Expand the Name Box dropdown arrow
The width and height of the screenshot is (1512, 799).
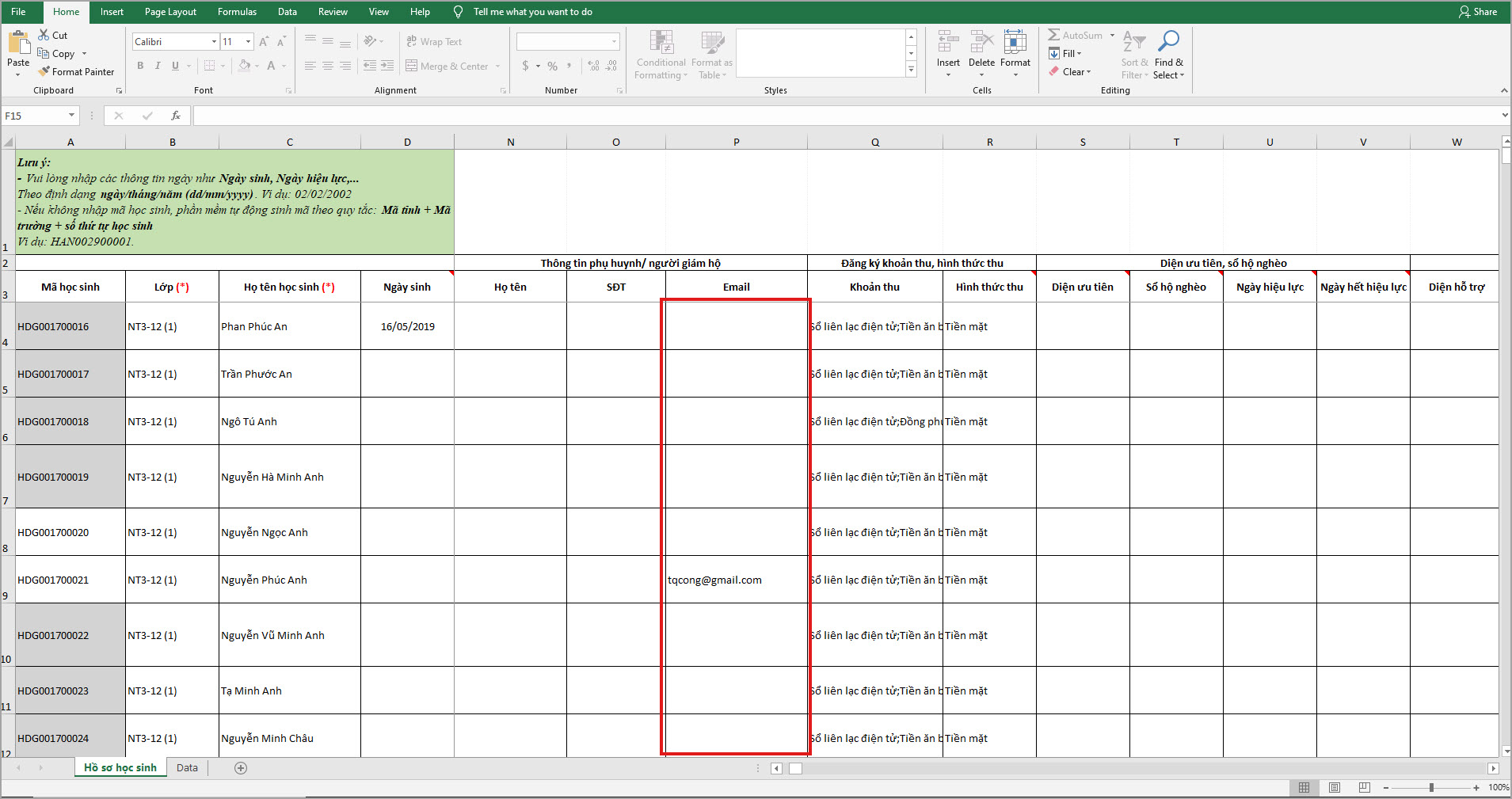point(71,116)
